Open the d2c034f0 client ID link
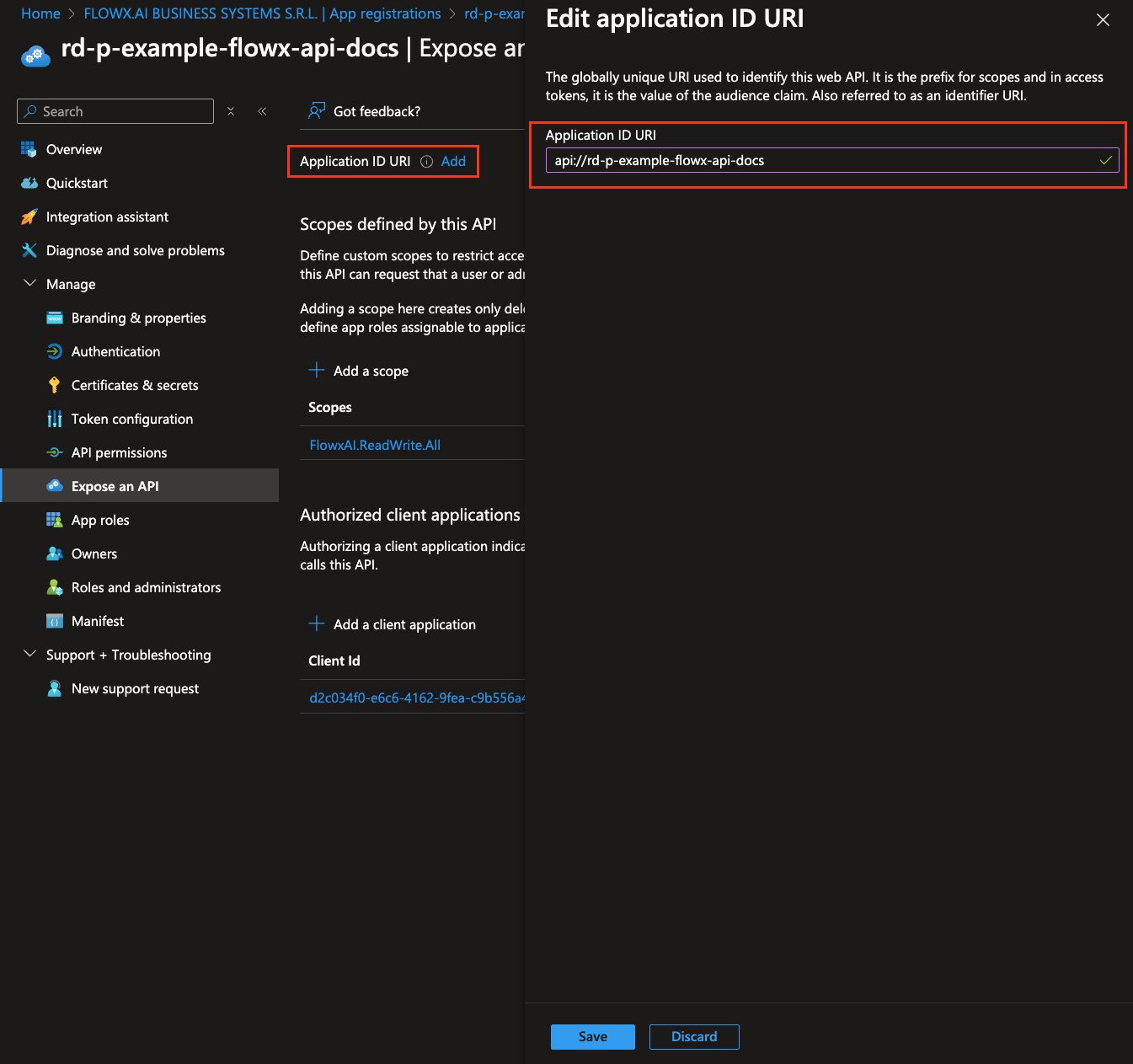 pos(417,698)
